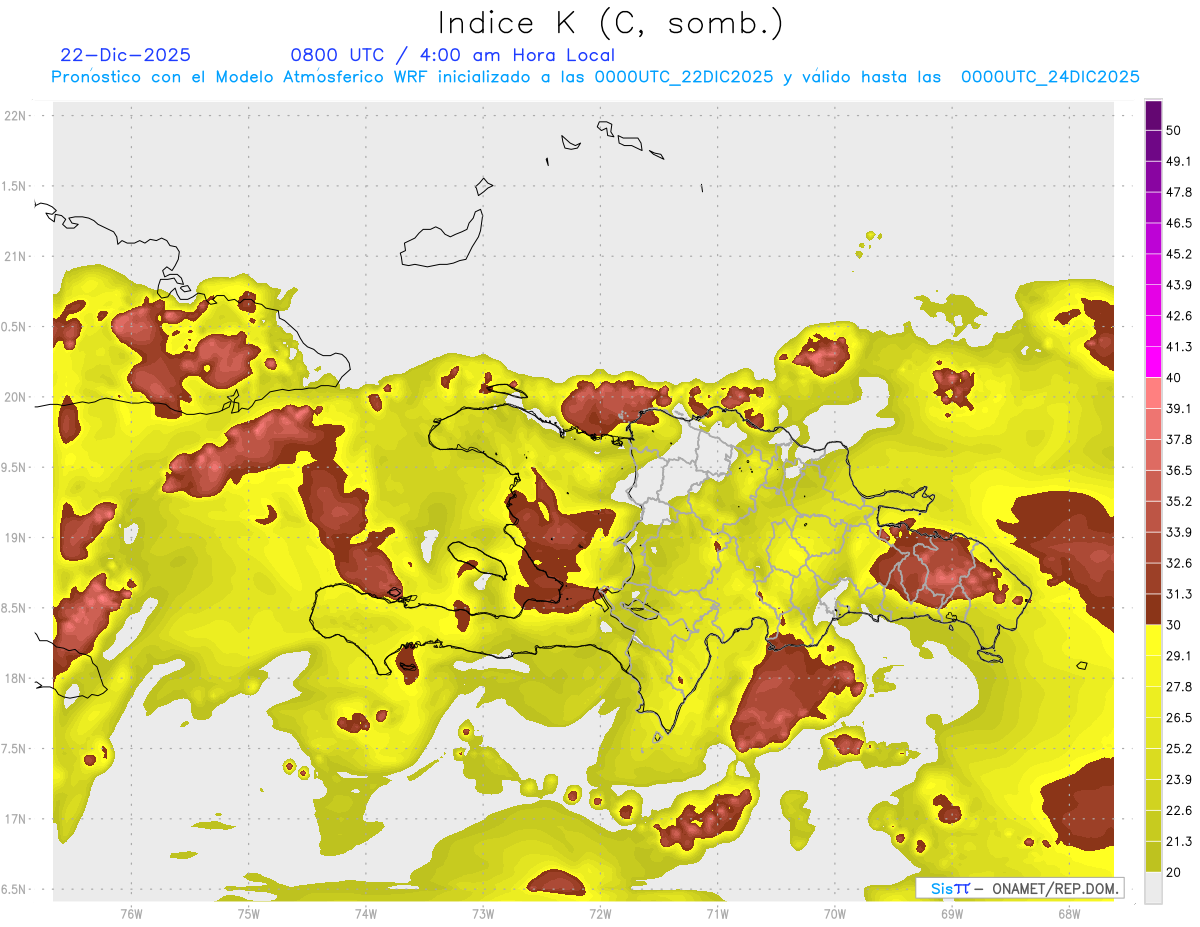Click the "72W" longitude label
This screenshot has width=1200, height=927.
pyautogui.click(x=600, y=913)
